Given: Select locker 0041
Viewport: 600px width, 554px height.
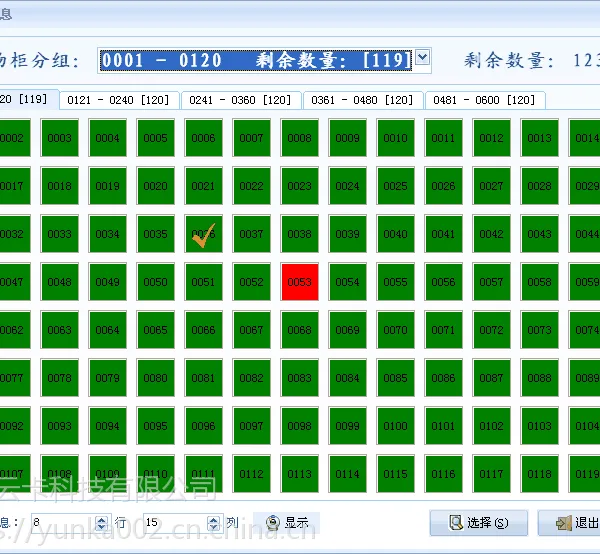Looking at the screenshot, I should 443,234.
